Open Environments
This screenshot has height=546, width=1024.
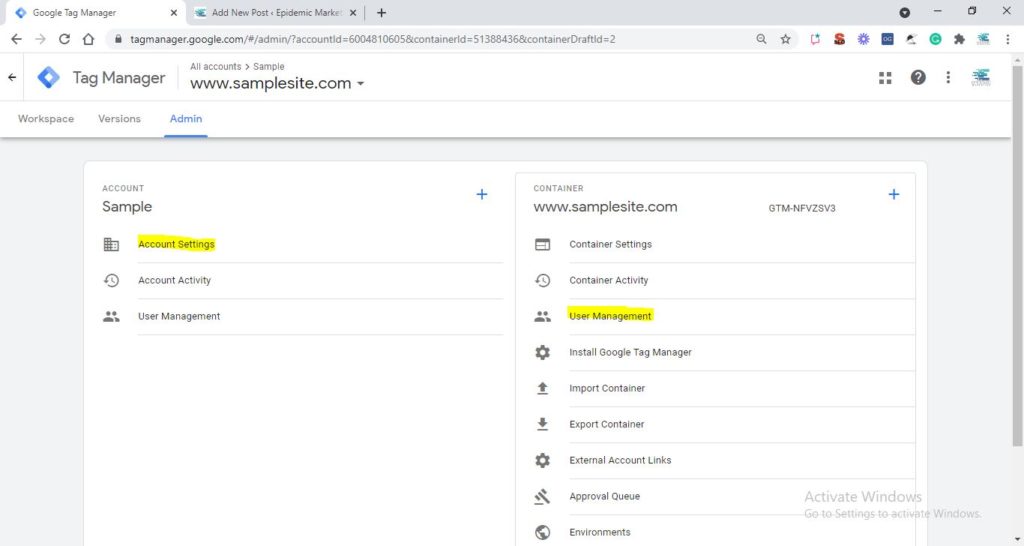600,532
